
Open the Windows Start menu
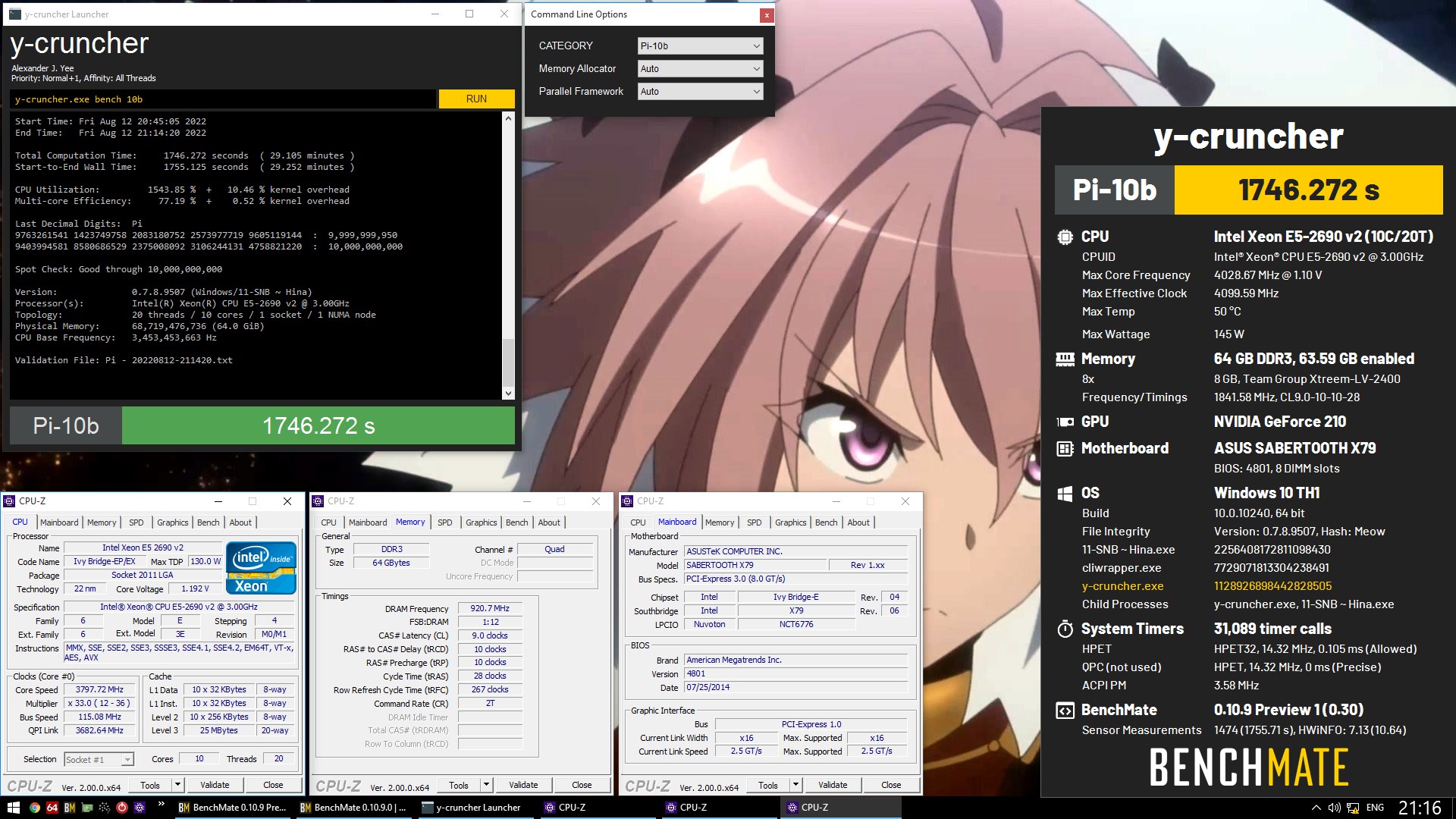[12, 808]
